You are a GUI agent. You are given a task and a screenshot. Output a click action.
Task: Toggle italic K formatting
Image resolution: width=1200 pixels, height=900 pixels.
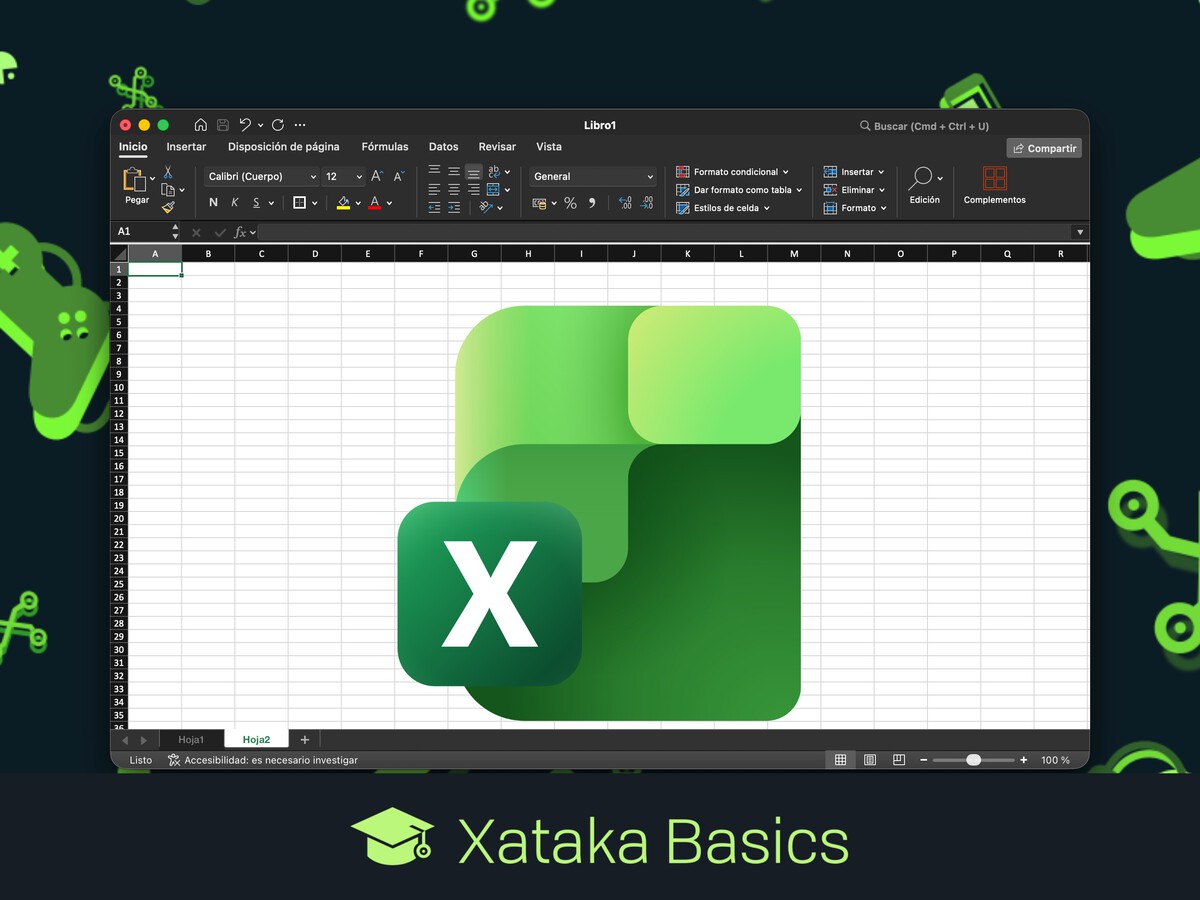tap(235, 203)
